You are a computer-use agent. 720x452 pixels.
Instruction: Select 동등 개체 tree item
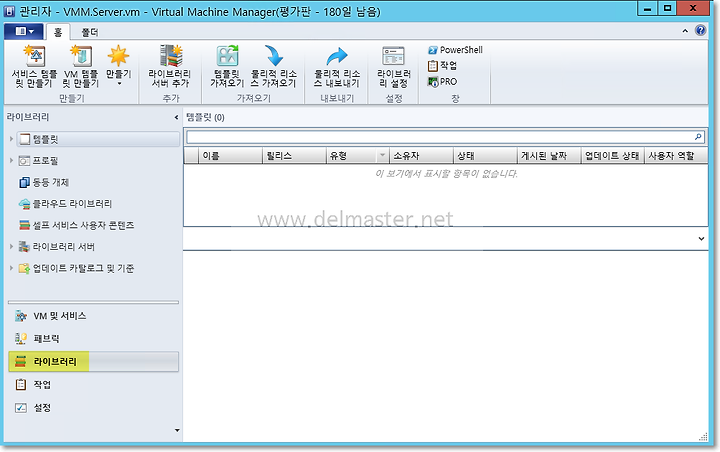[44, 182]
